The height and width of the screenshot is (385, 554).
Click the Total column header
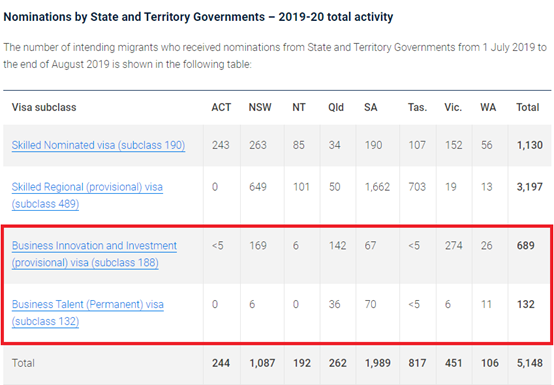point(528,107)
